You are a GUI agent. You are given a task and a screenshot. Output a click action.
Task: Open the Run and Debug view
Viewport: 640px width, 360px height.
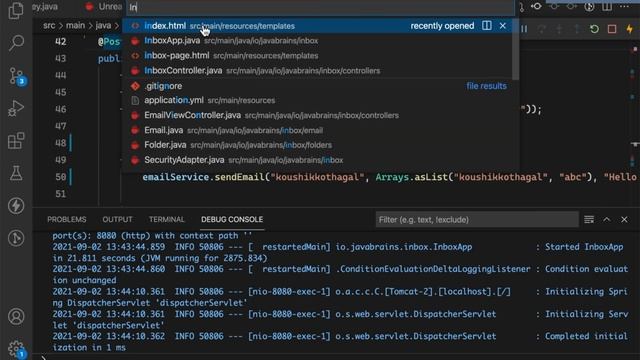16,108
